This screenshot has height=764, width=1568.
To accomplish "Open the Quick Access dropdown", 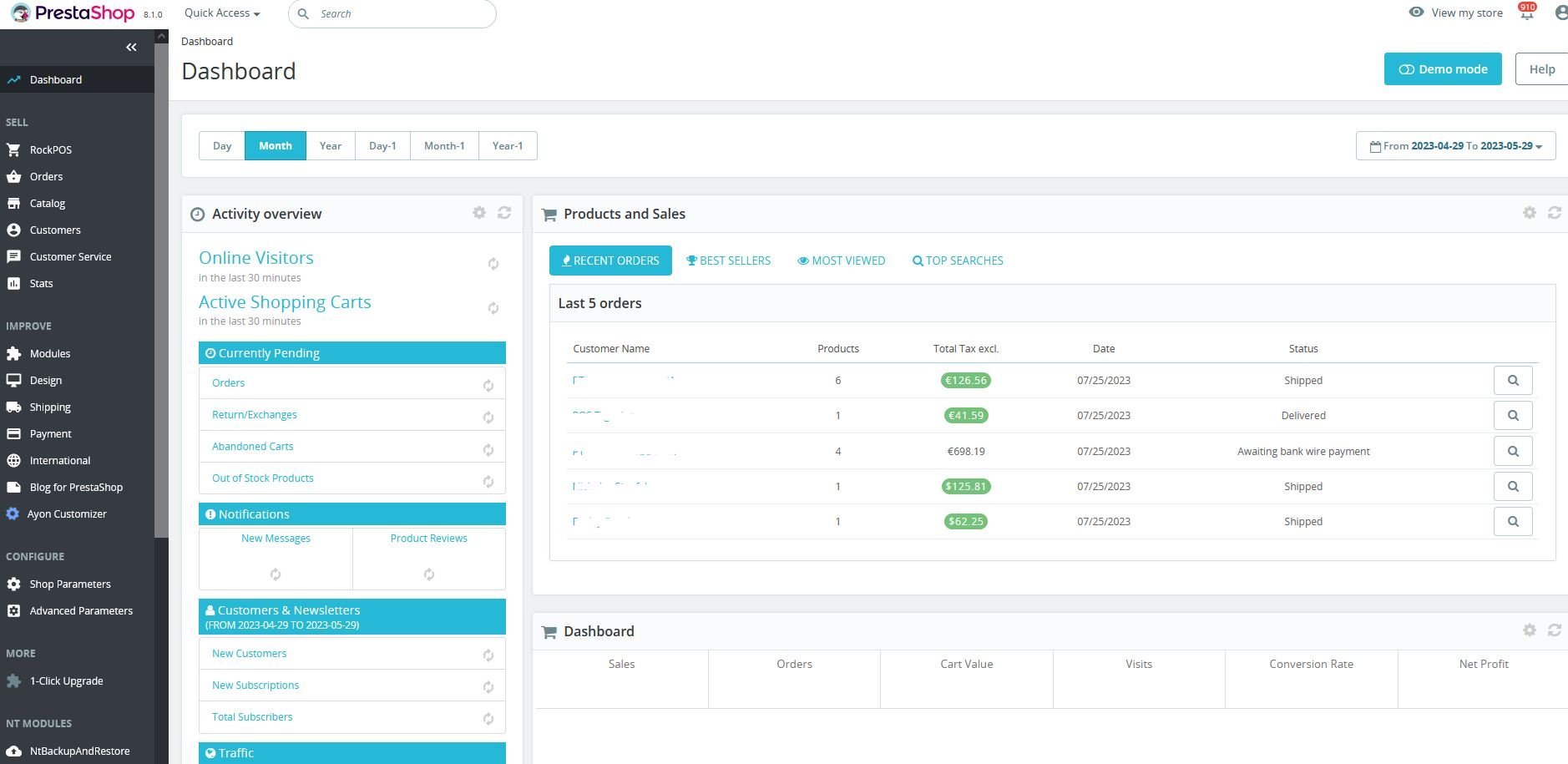I will pos(220,13).
